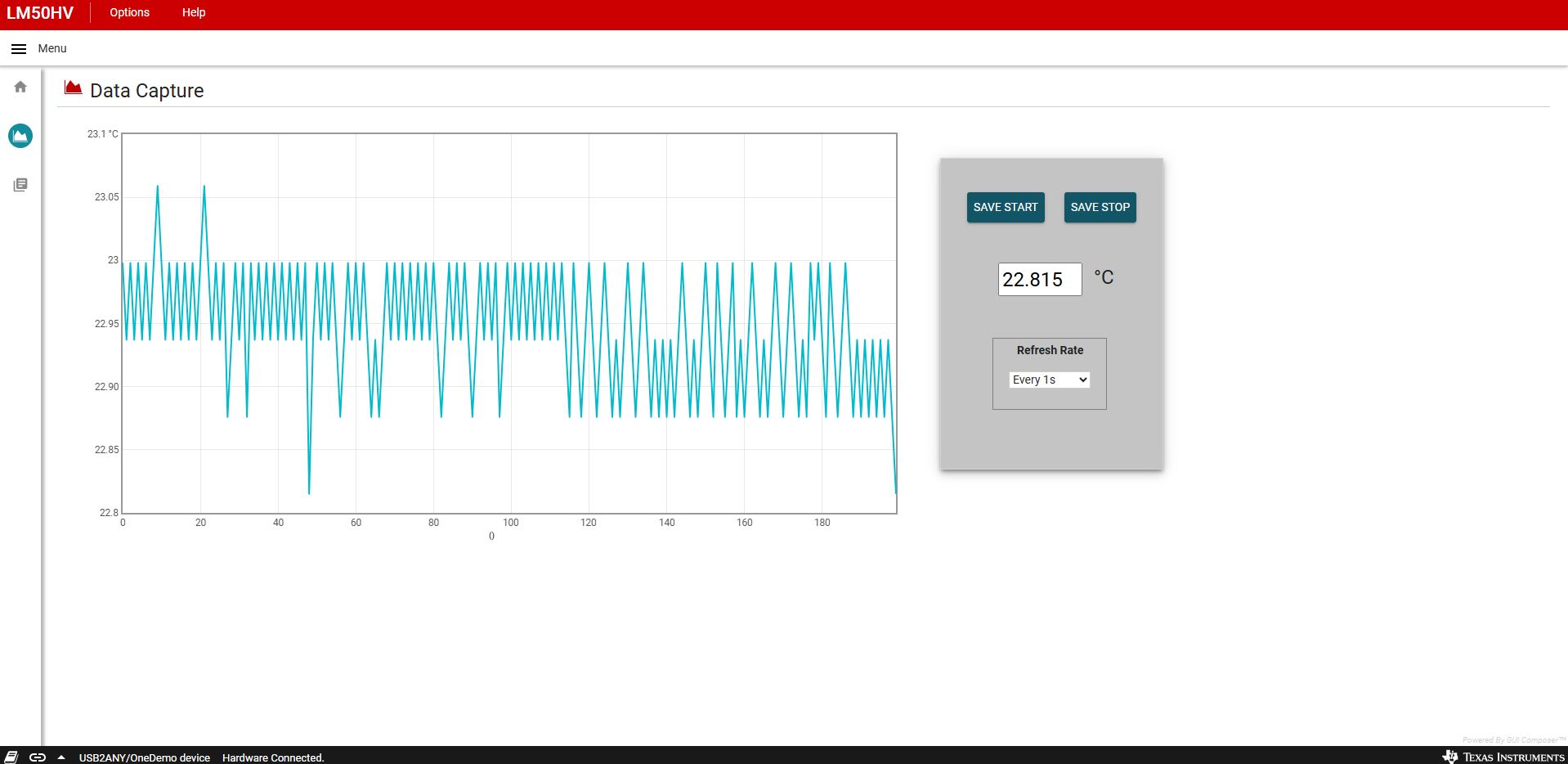Click the hamburger menu icon
The image size is (1568, 764).
tap(19, 48)
